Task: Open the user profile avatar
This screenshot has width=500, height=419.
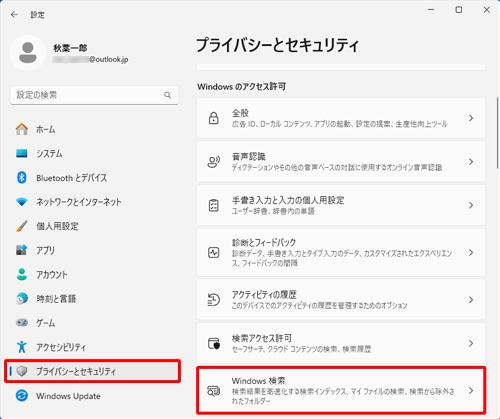Action: tap(28, 53)
